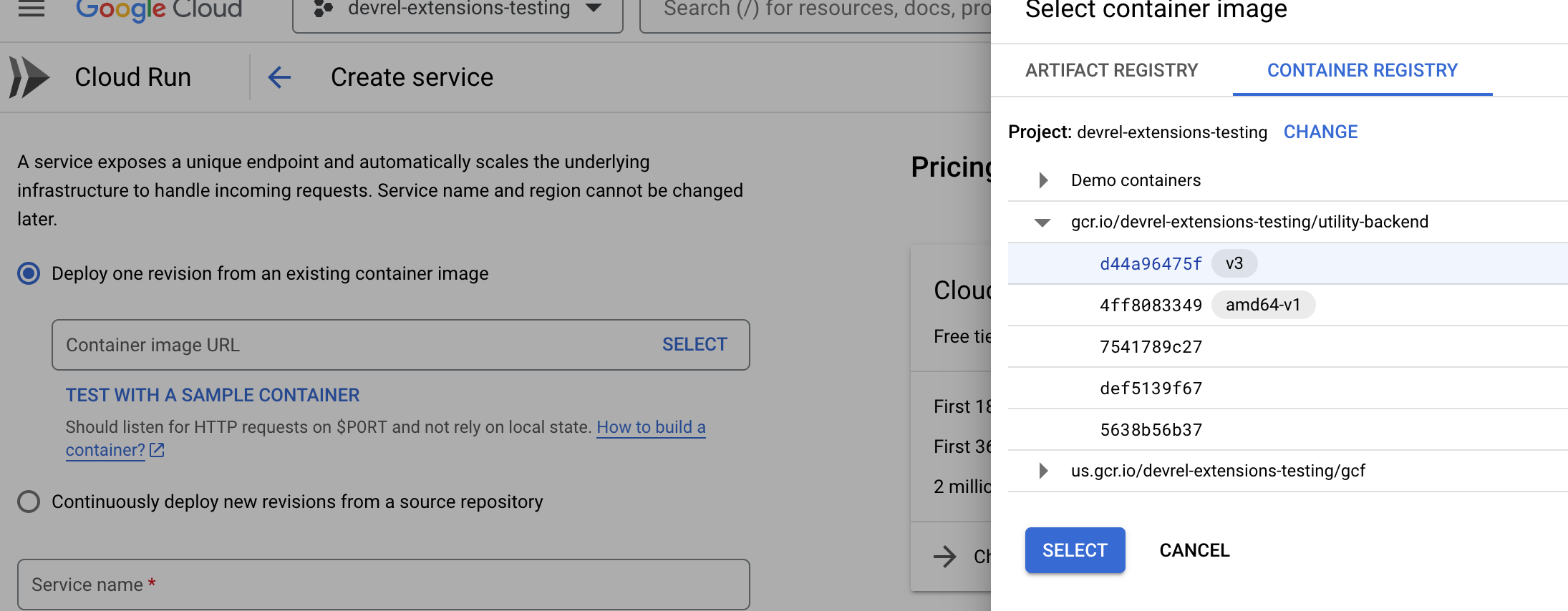Switch to the Artifact Registry tab
Viewport: 1568px width, 611px height.
click(1111, 70)
